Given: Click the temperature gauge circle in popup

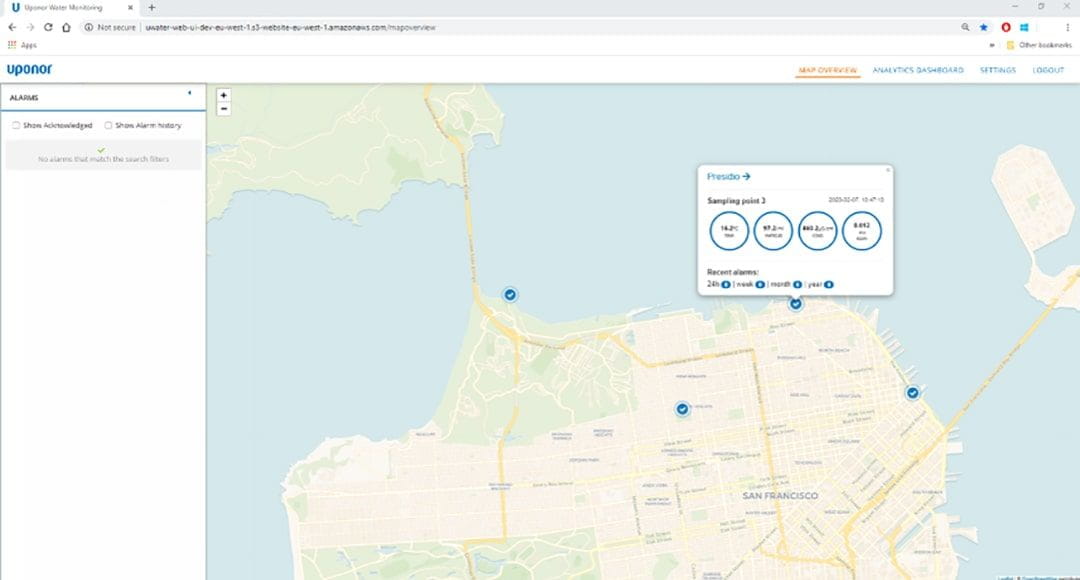Looking at the screenshot, I should pos(729,230).
